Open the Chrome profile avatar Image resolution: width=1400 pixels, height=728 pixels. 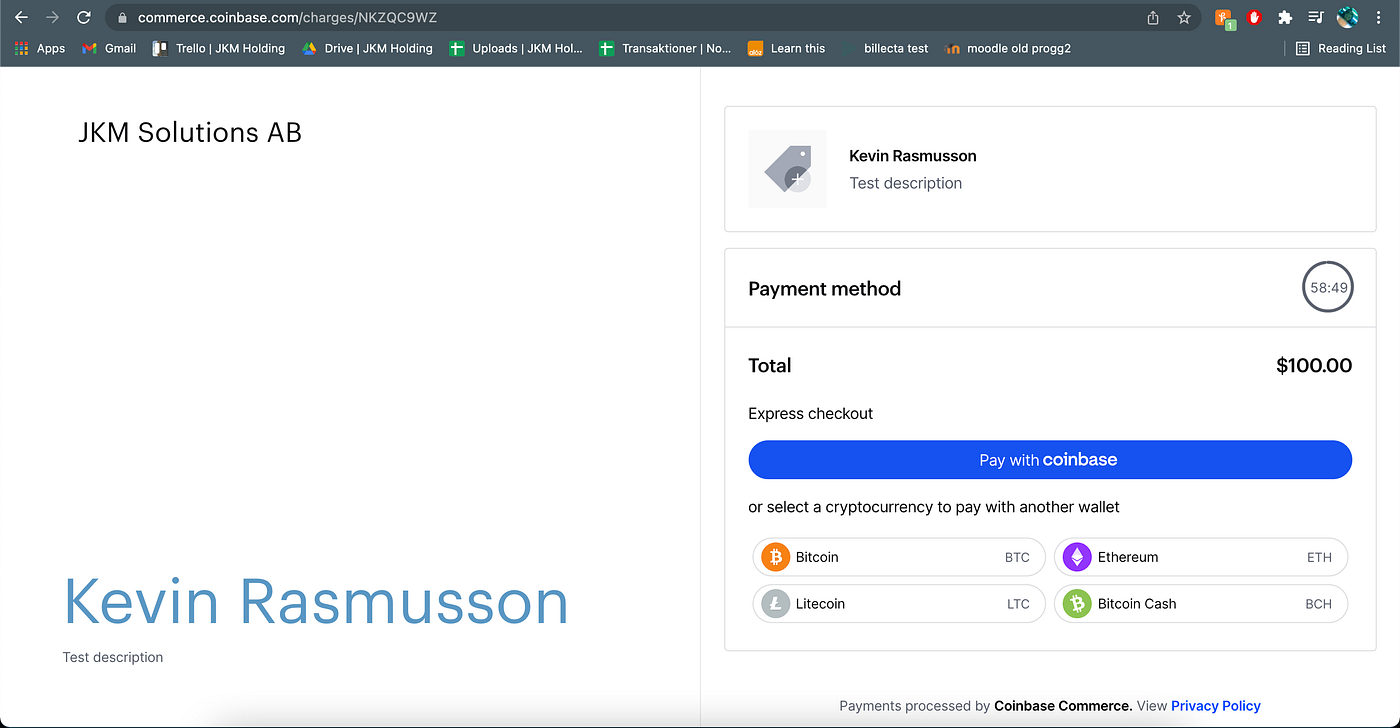[1347, 18]
